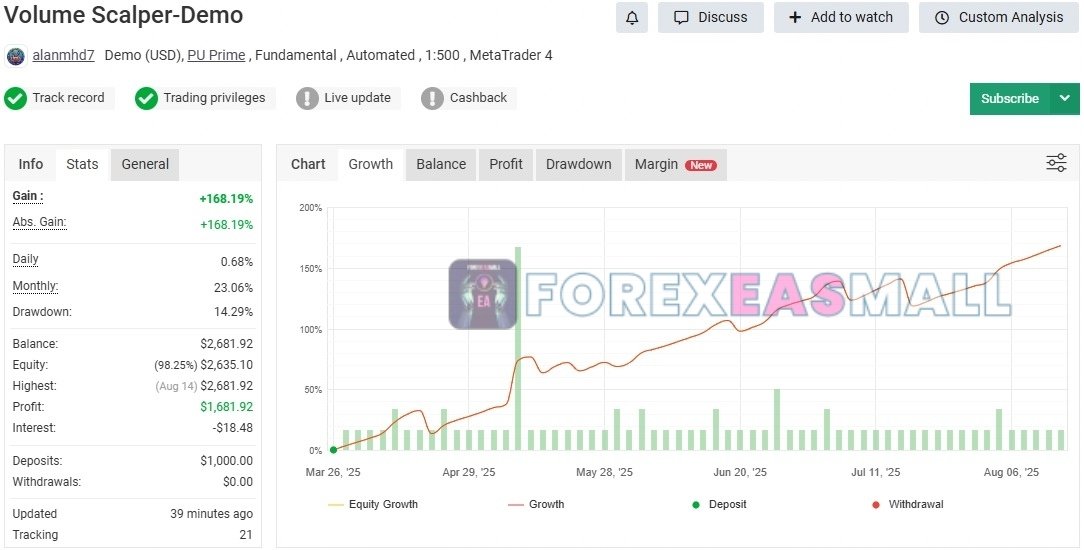This screenshot has width=1084, height=550.
Task: Click the Add to watch button
Action: 840,17
